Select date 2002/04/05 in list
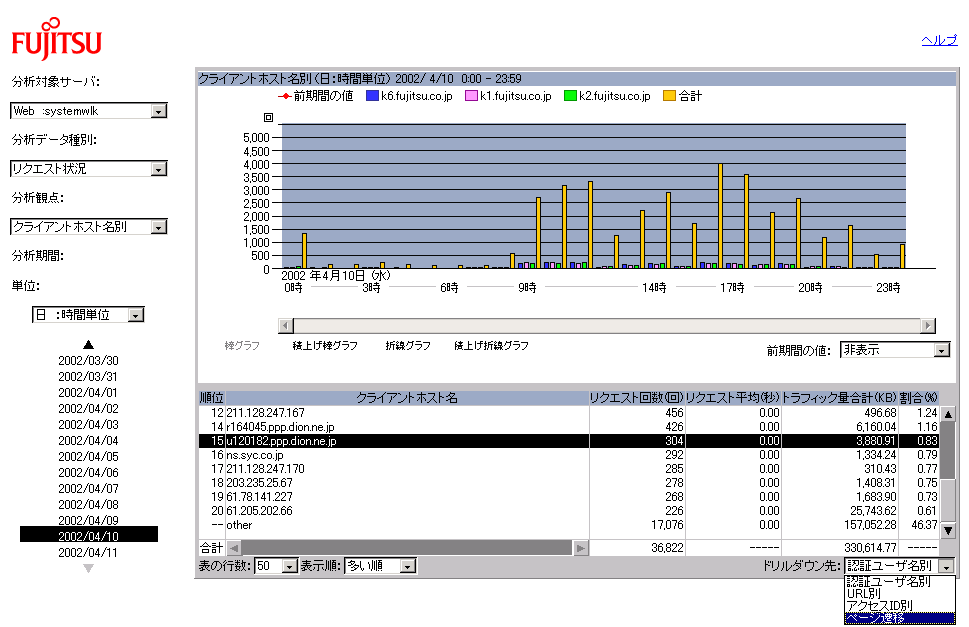 click(88, 457)
